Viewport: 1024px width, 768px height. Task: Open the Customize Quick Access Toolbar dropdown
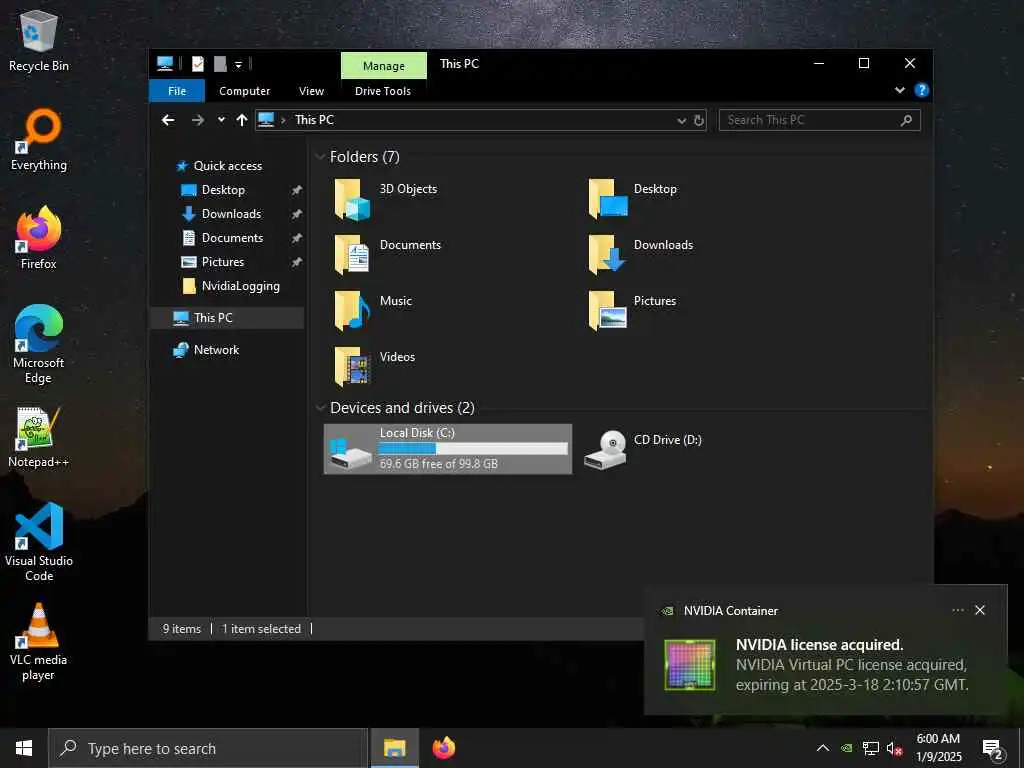tap(238, 65)
